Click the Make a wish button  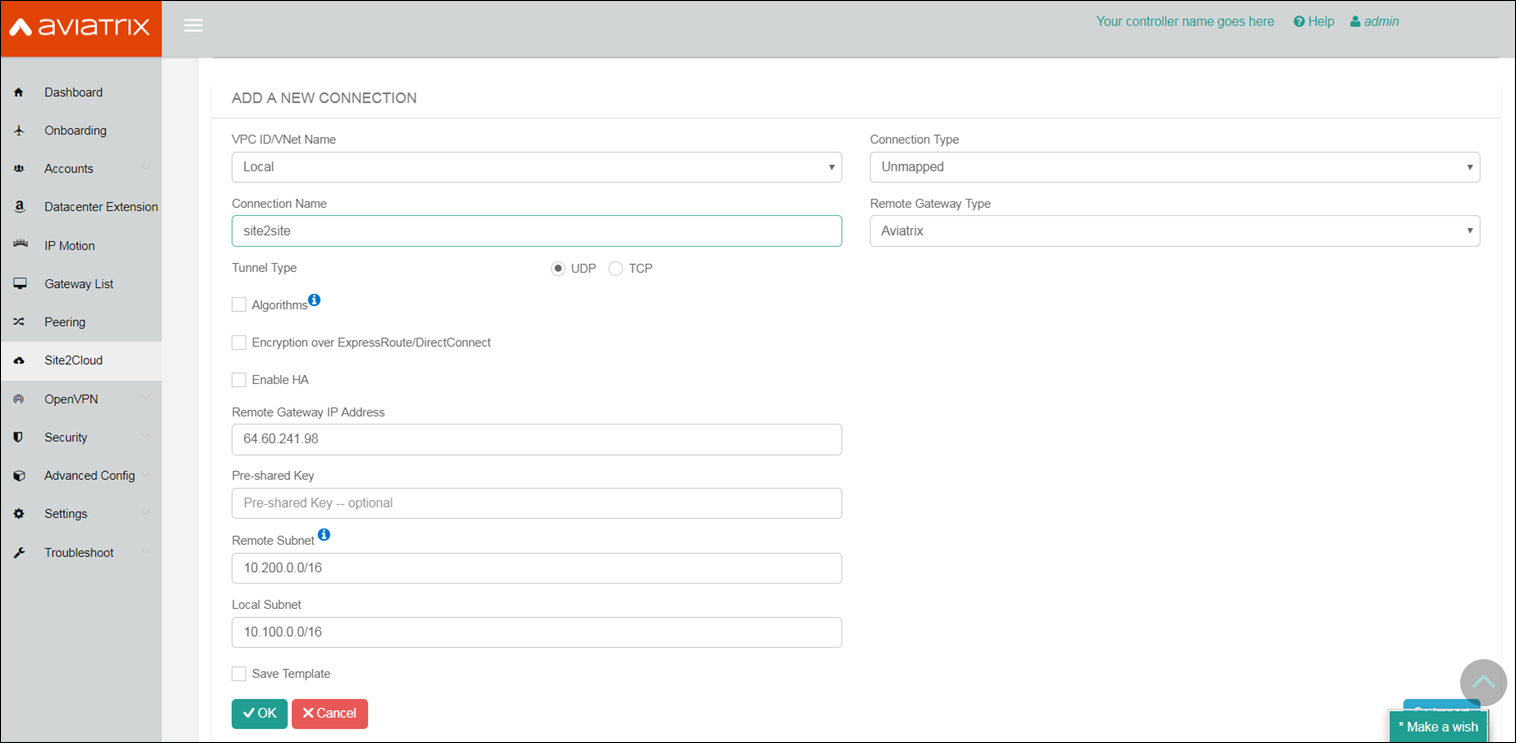[x=1438, y=727]
